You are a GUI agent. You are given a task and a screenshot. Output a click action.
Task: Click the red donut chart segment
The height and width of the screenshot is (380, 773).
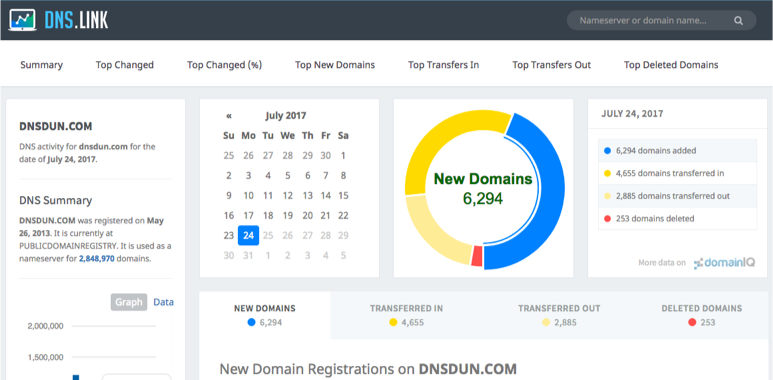tap(477, 257)
